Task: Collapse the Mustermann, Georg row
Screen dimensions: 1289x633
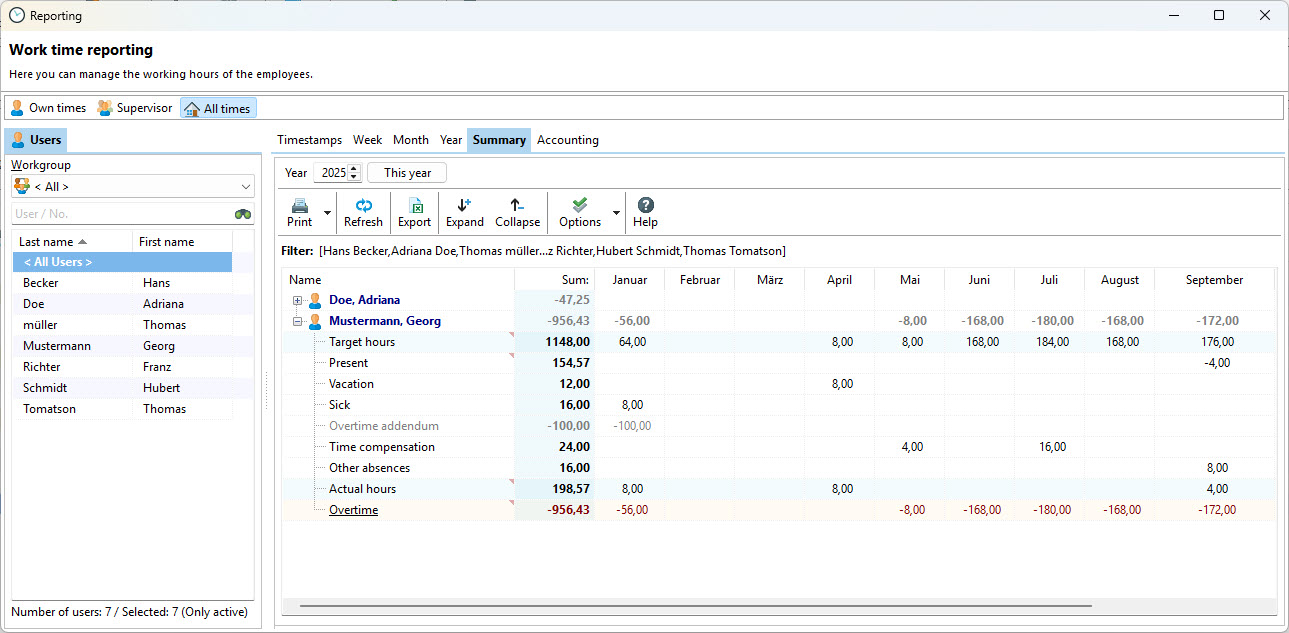Action: tap(297, 321)
